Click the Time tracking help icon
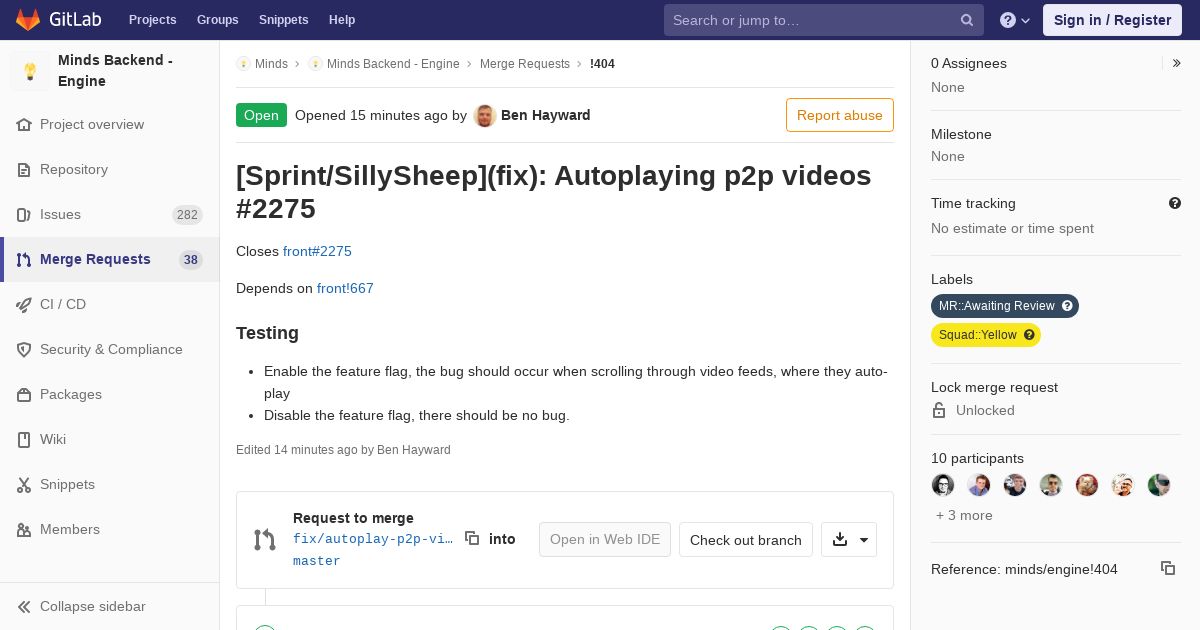This screenshot has height=630, width=1200. pos(1175,203)
